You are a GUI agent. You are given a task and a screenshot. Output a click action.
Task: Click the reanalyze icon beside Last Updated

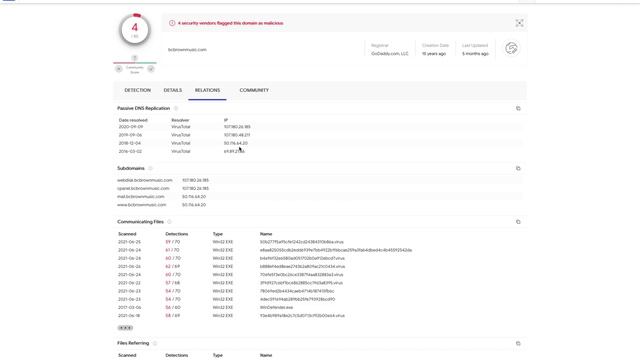coord(511,49)
